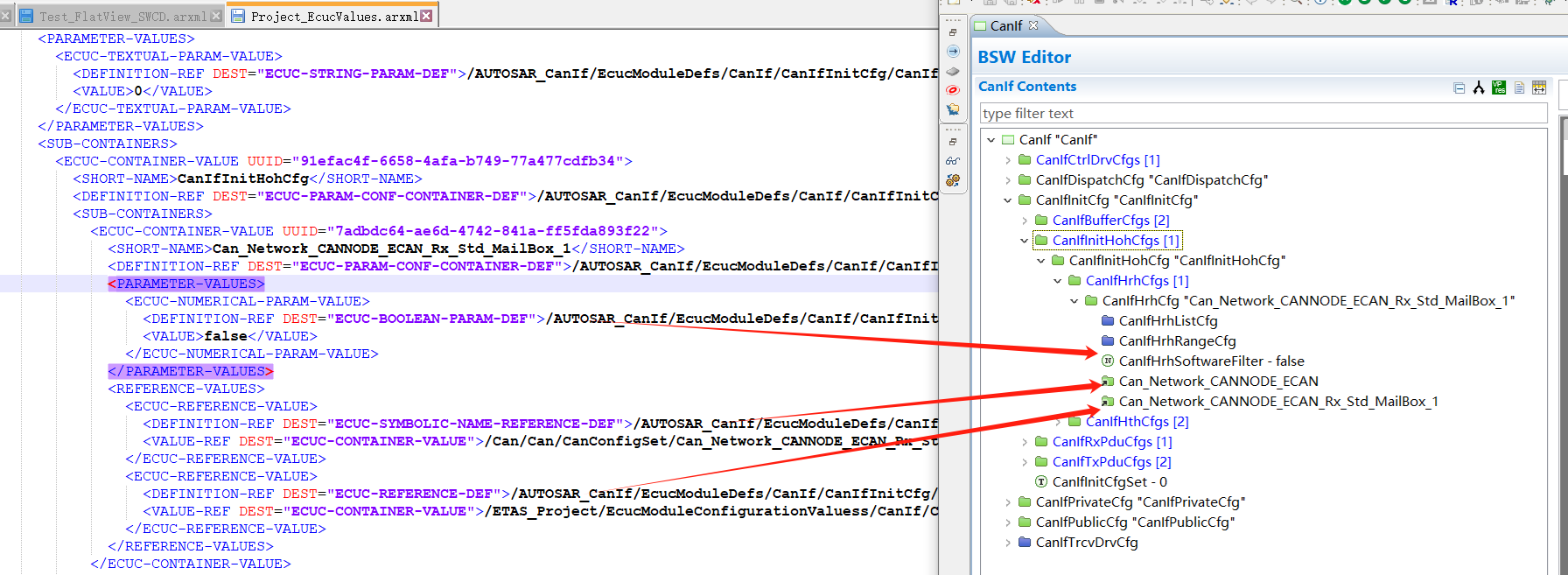Collapse all items in CanIf Contents
Viewport: 1568px width, 575px height.
coord(1459,88)
